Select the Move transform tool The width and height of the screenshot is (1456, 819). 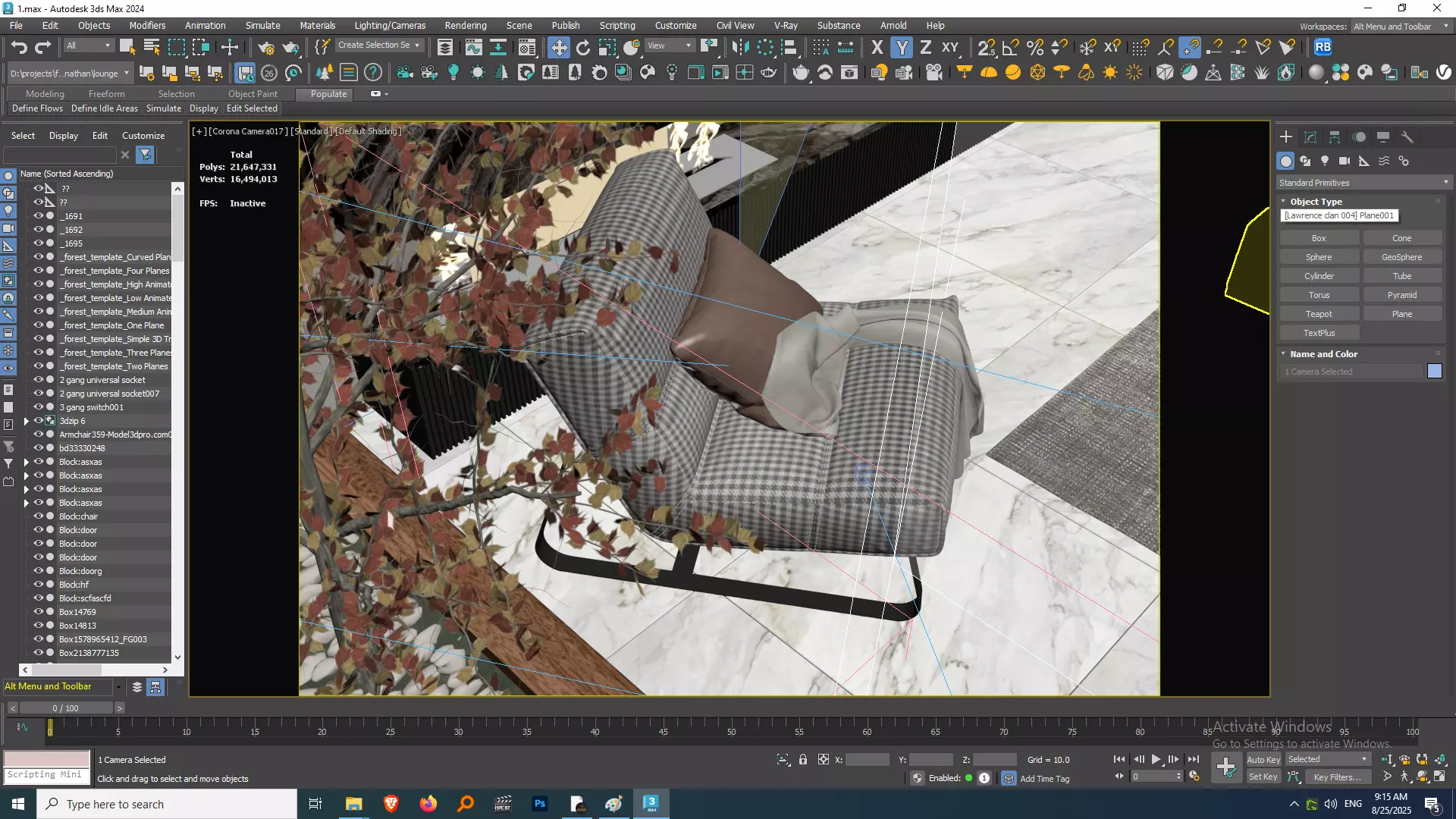tap(558, 47)
